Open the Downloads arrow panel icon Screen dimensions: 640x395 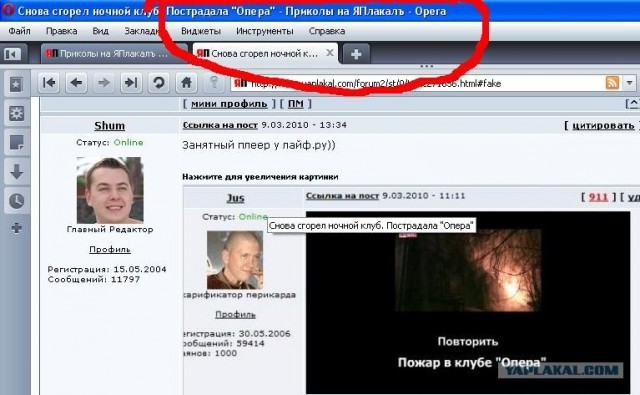click(x=16, y=172)
